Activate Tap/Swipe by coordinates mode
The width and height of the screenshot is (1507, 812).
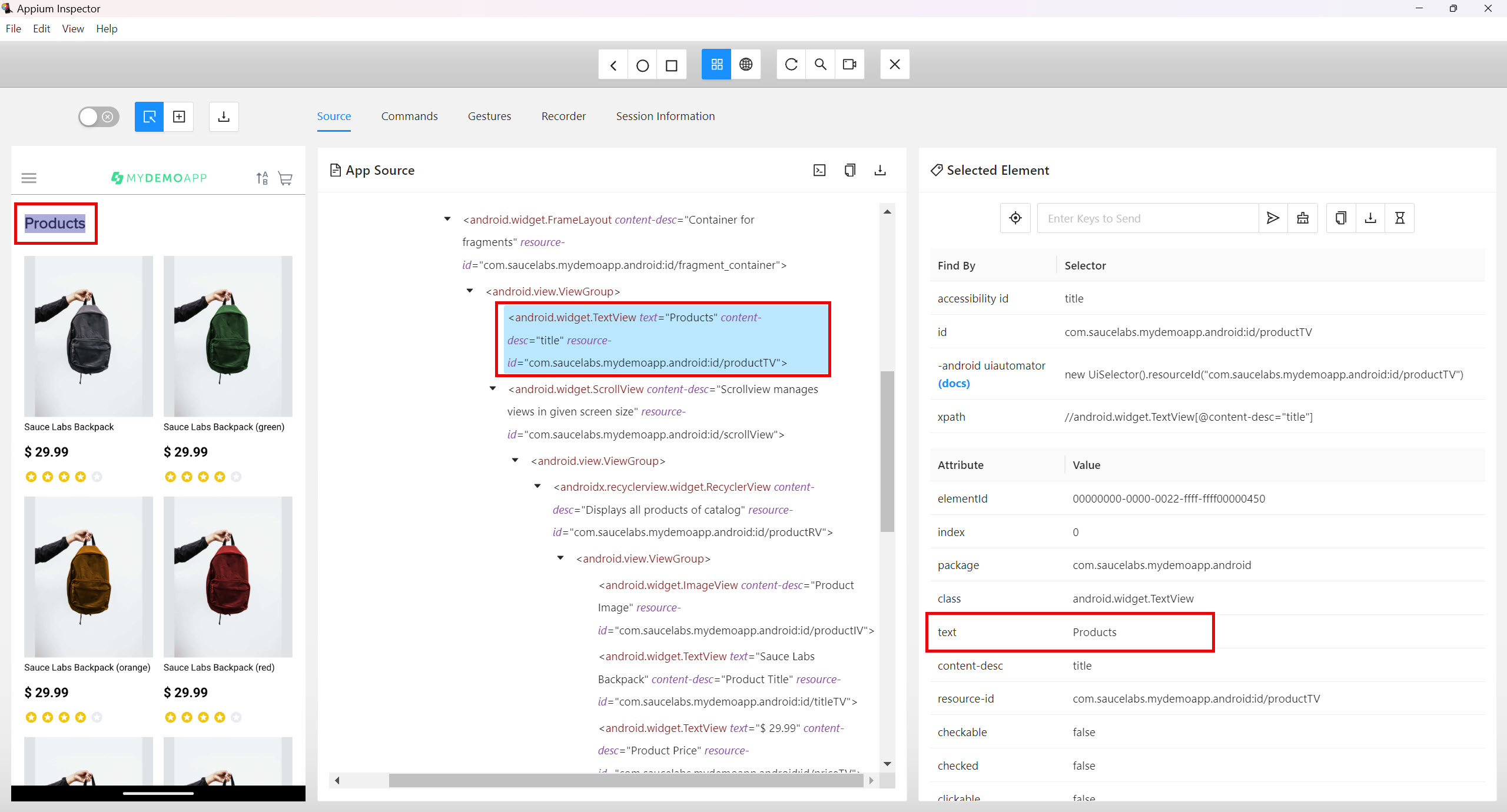pyautogui.click(x=179, y=117)
